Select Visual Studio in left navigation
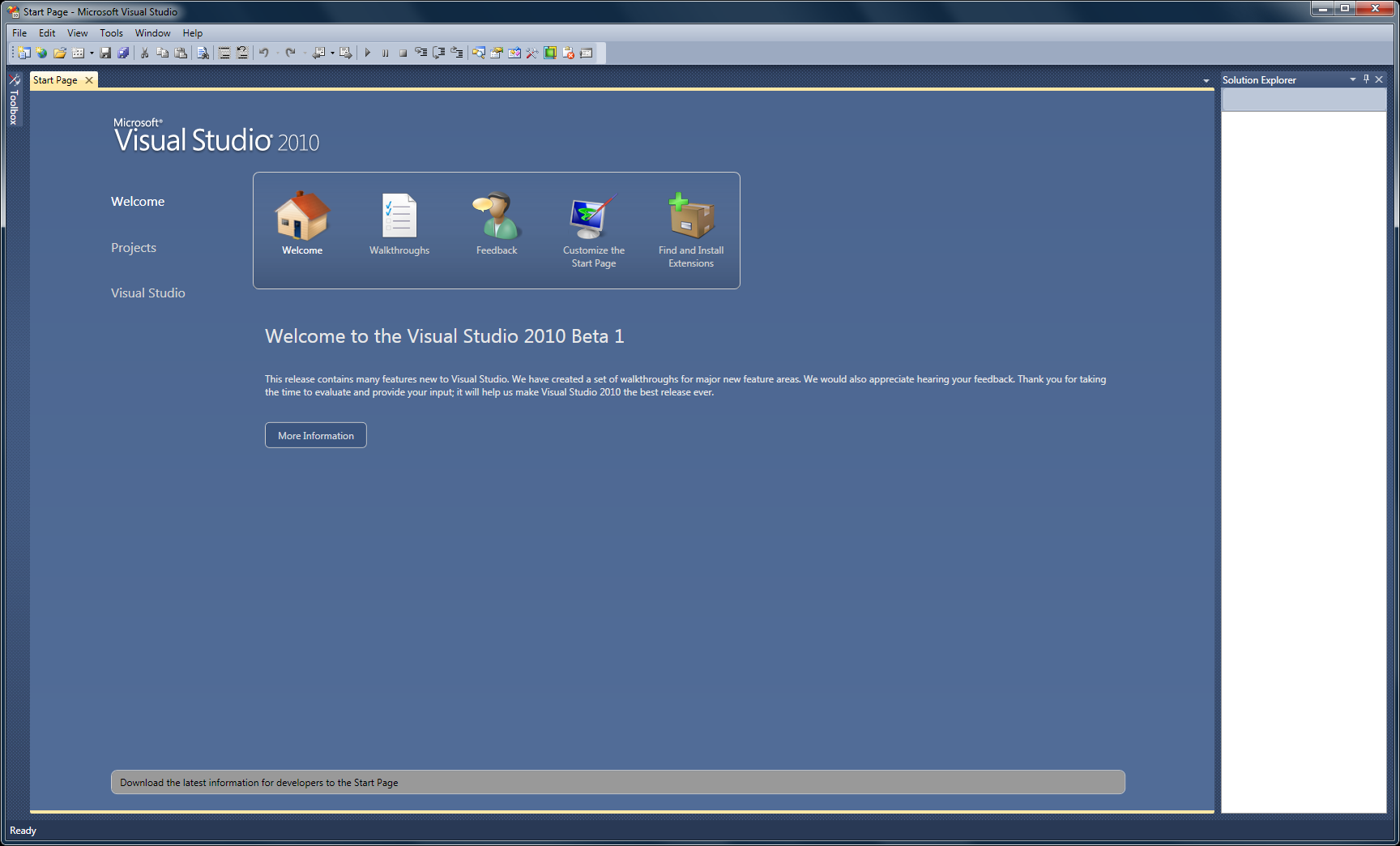 click(148, 293)
